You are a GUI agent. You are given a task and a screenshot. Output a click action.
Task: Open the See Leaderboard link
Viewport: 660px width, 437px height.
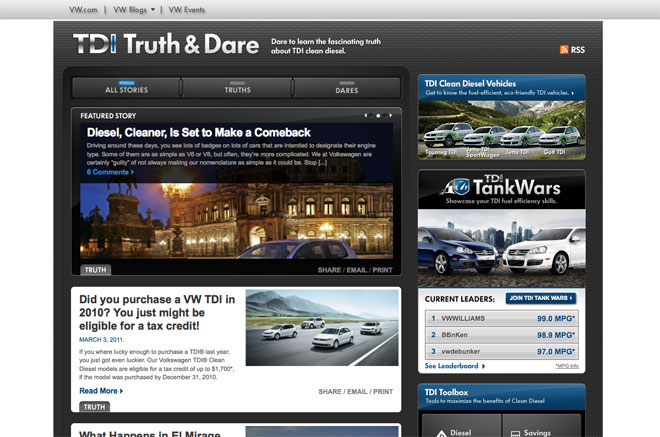pos(455,366)
